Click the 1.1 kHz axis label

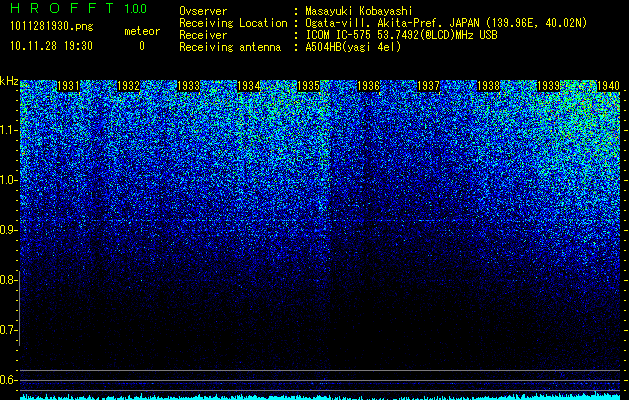pyautogui.click(x=8, y=130)
